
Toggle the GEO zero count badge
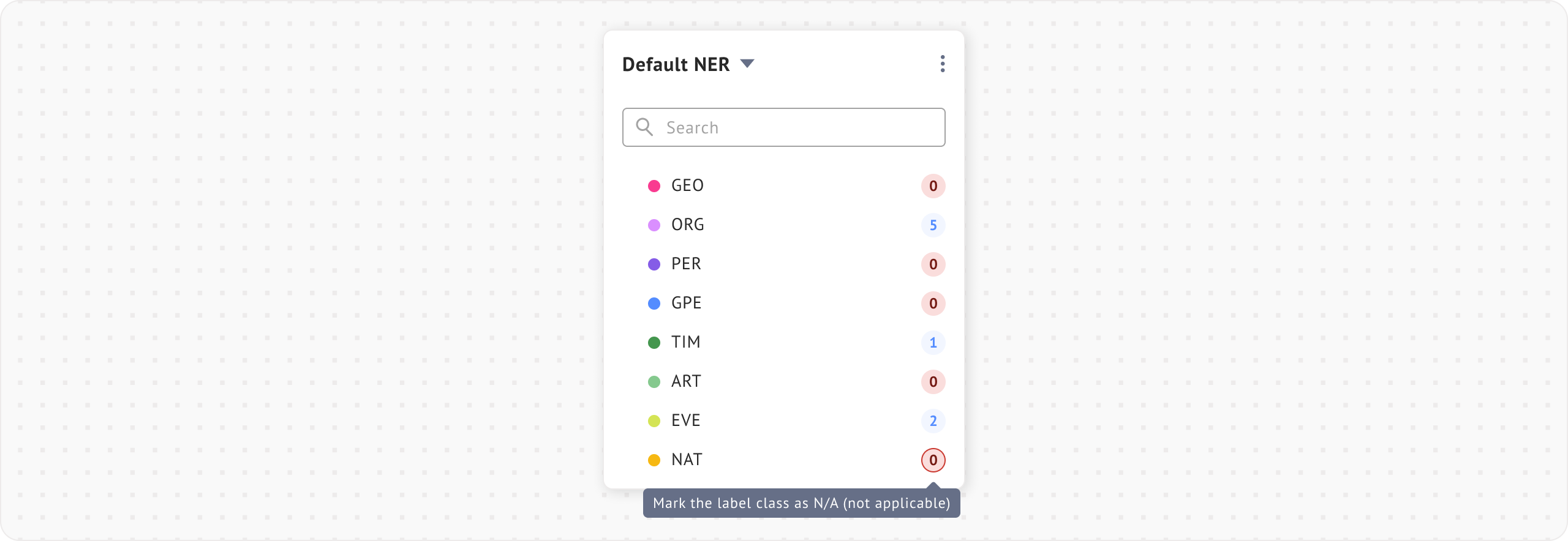933,186
